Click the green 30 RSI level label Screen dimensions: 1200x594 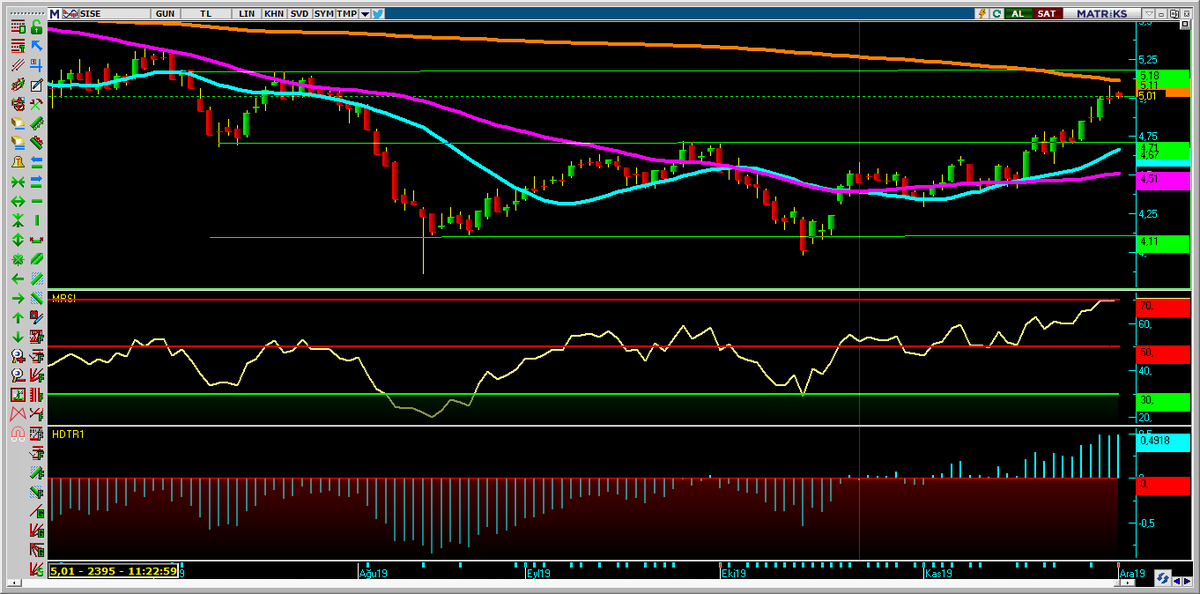click(1162, 400)
